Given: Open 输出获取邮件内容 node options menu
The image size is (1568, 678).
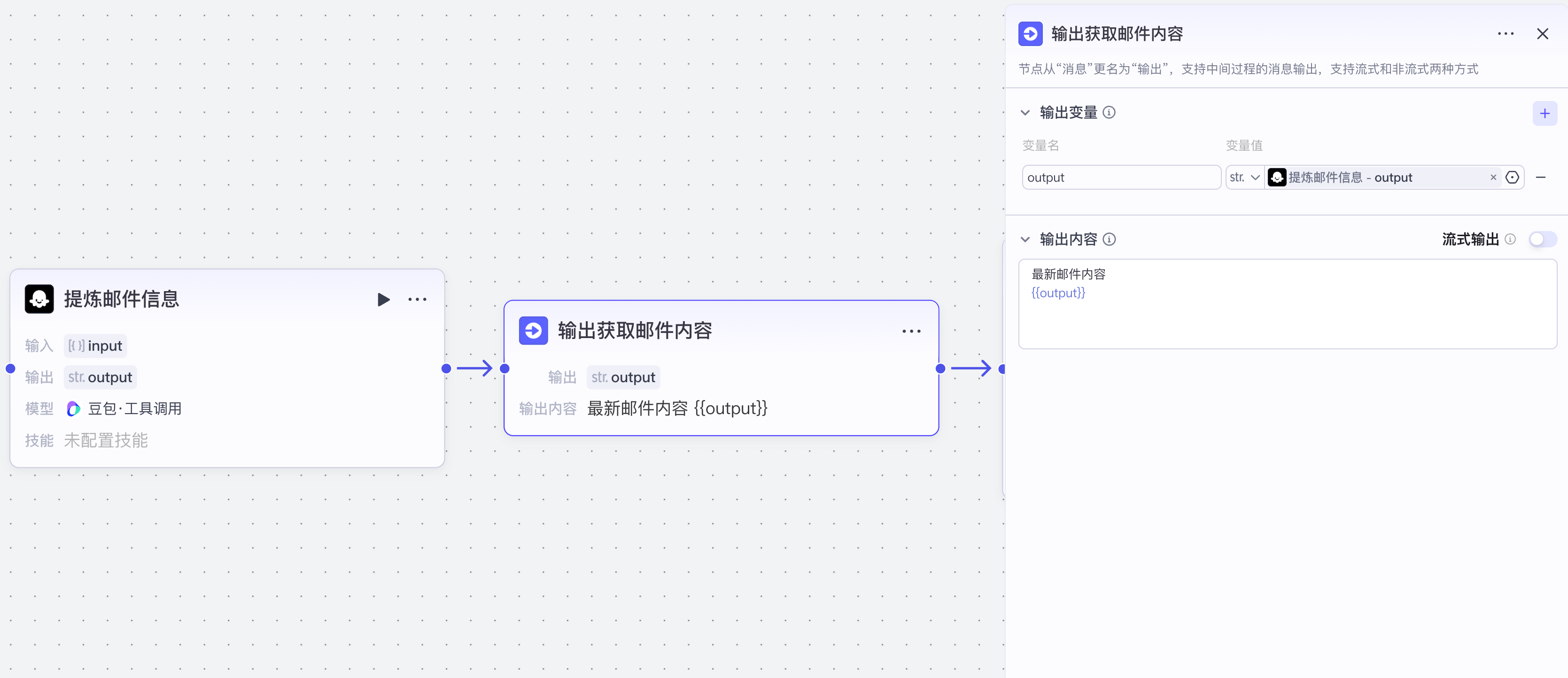Looking at the screenshot, I should point(911,331).
